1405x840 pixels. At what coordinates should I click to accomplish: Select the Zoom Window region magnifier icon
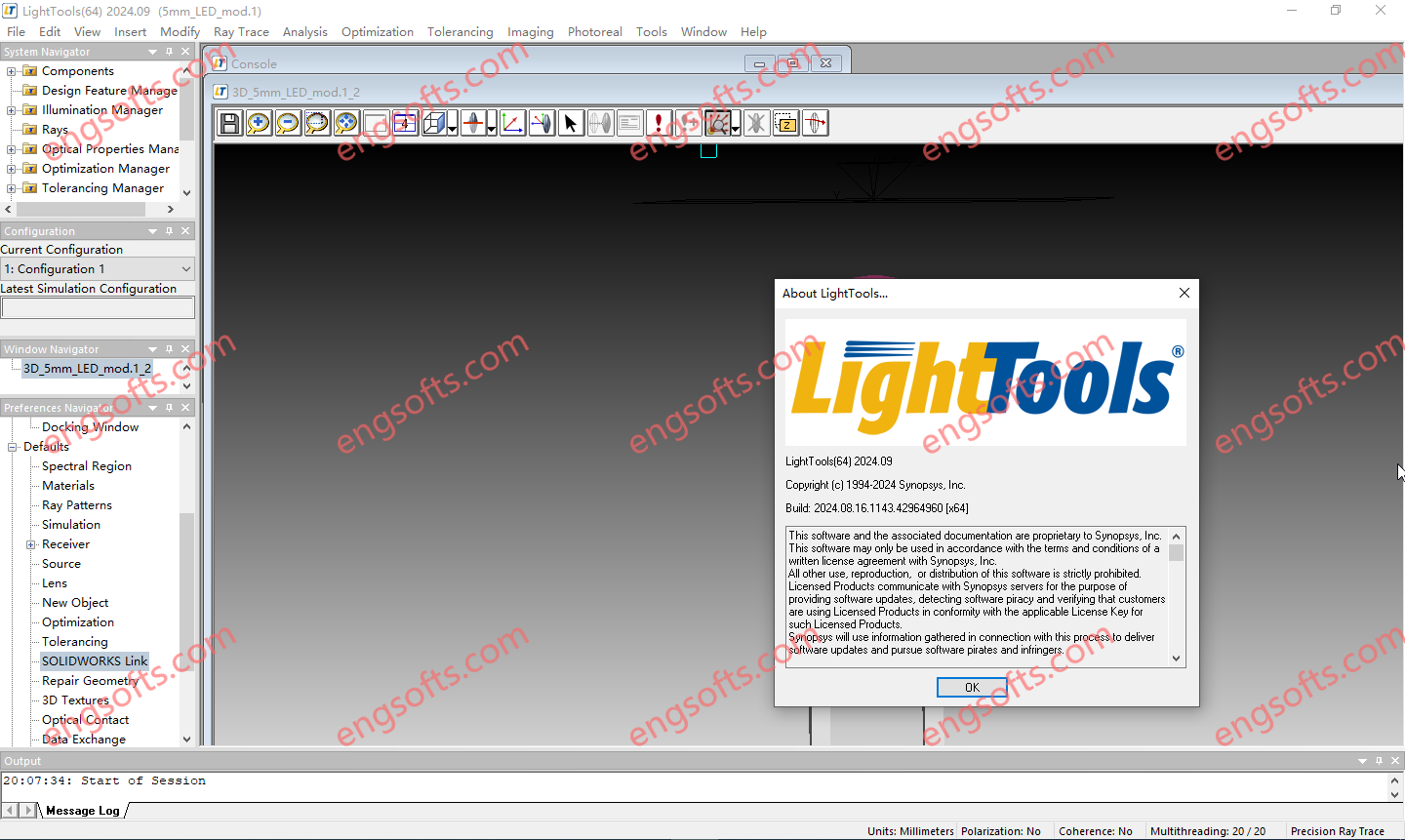pos(317,123)
